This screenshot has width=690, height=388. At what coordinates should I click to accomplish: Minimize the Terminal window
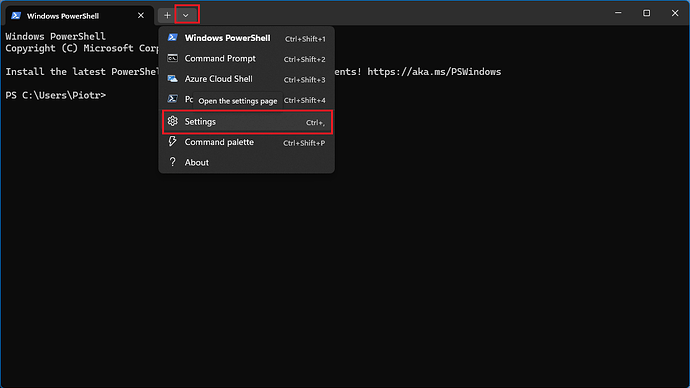point(618,13)
